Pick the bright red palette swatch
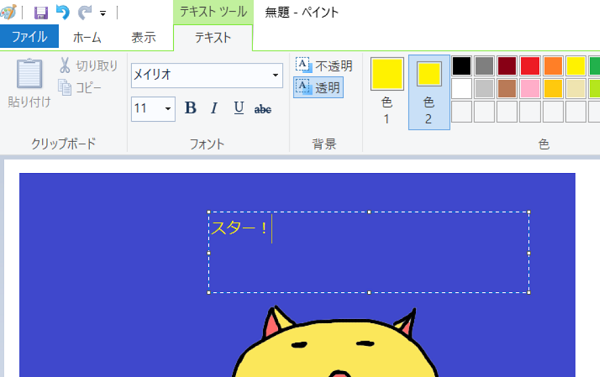 (x=530, y=66)
